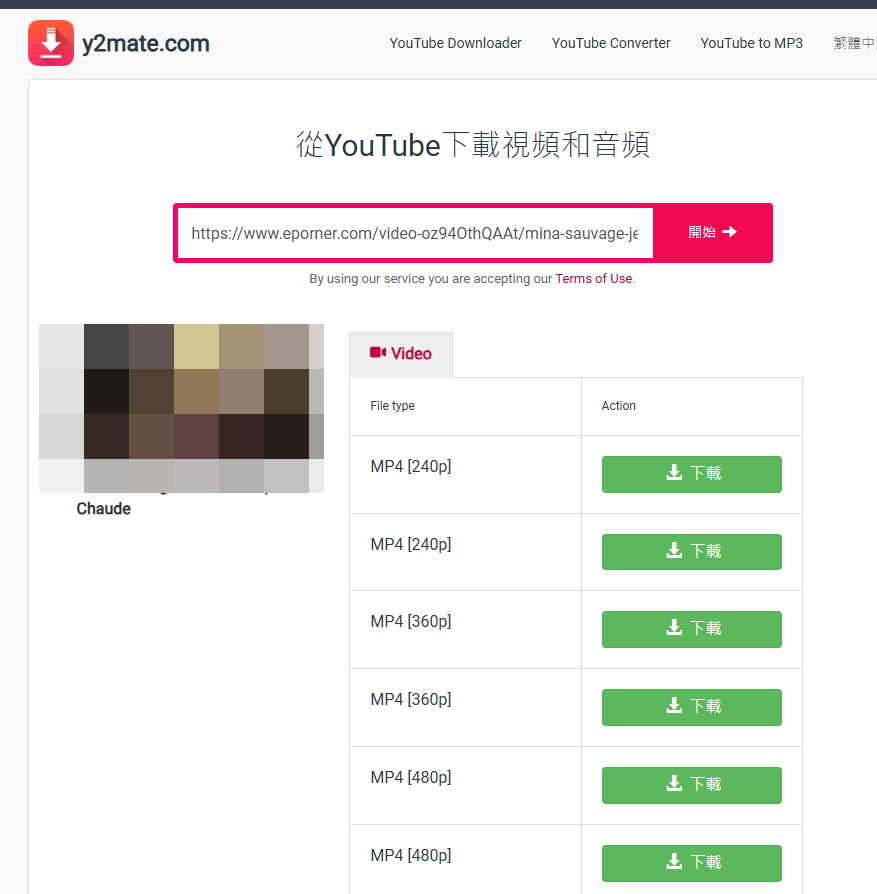
Task: Click the pixelated video thumbnail
Action: [181, 408]
